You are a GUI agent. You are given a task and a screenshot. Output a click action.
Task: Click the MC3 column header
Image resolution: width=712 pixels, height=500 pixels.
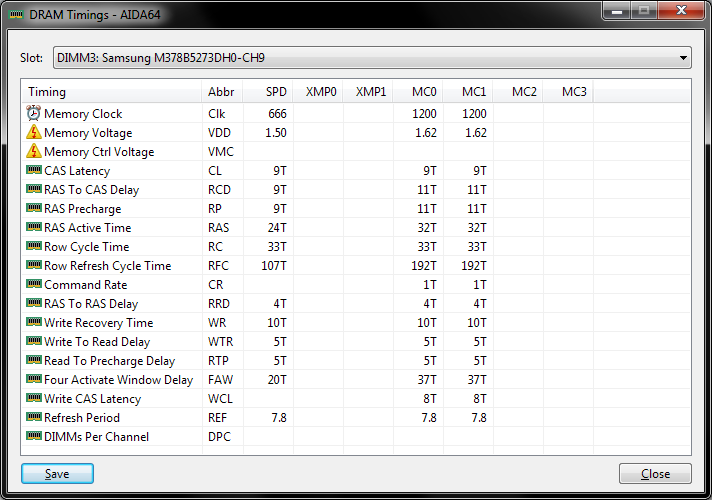click(568, 92)
